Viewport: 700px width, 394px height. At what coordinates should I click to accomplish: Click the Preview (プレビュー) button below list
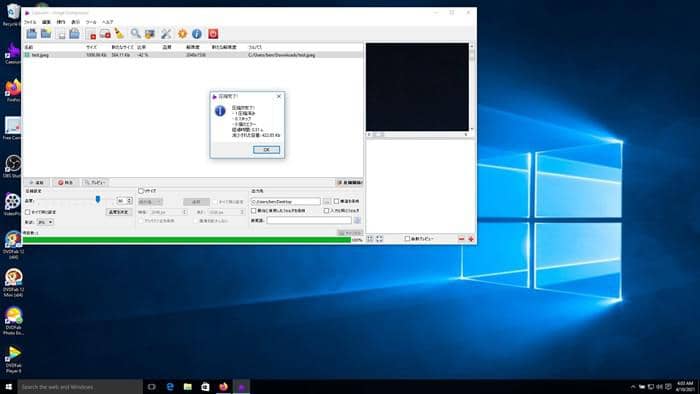pyautogui.click(x=95, y=182)
